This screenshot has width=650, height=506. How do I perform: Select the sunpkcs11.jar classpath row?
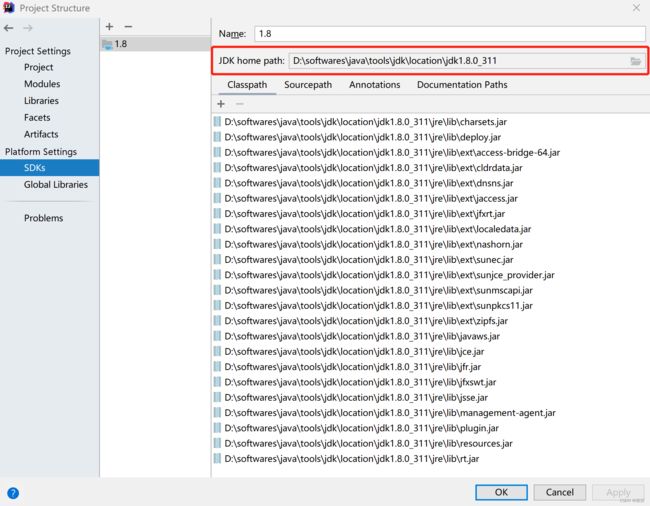click(x=430, y=306)
